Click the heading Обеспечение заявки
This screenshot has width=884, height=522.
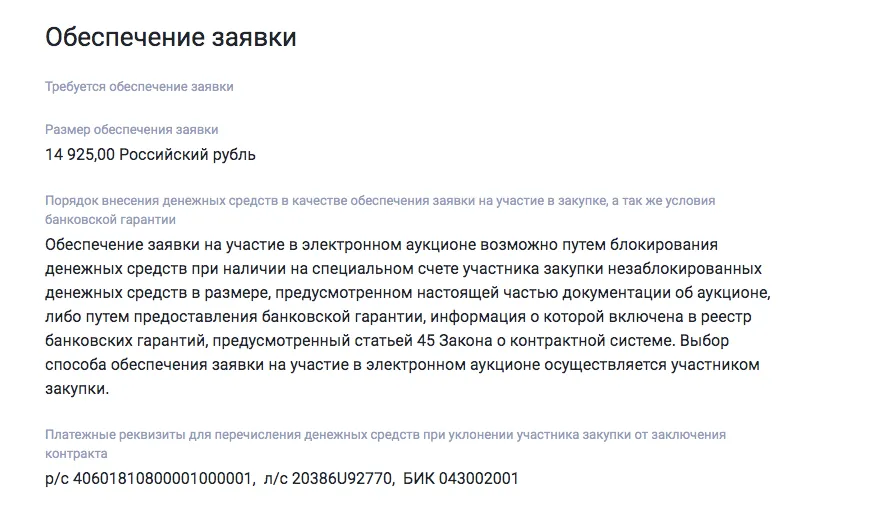(171, 38)
